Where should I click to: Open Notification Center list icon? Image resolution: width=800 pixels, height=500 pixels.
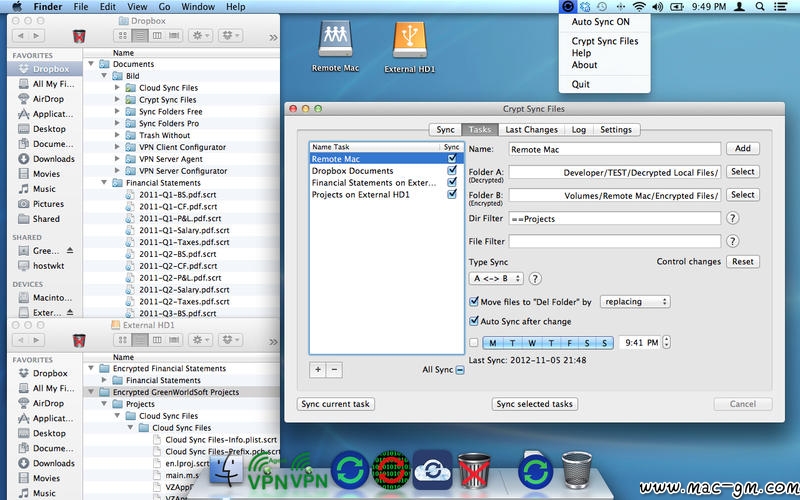click(x=780, y=7)
